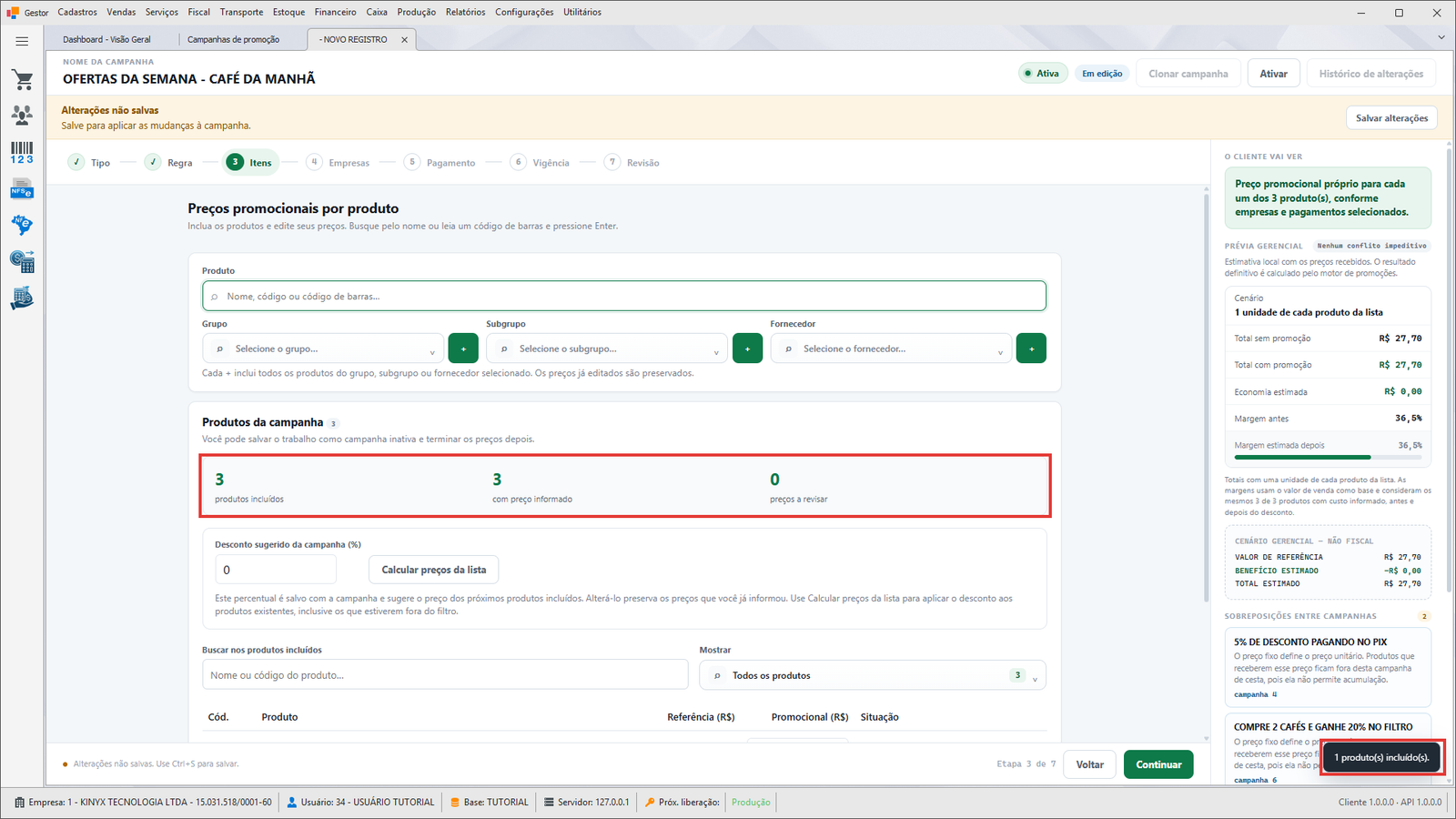The image size is (1456, 819).
Task: Jump to step 4 Empresas
Action: click(x=339, y=163)
